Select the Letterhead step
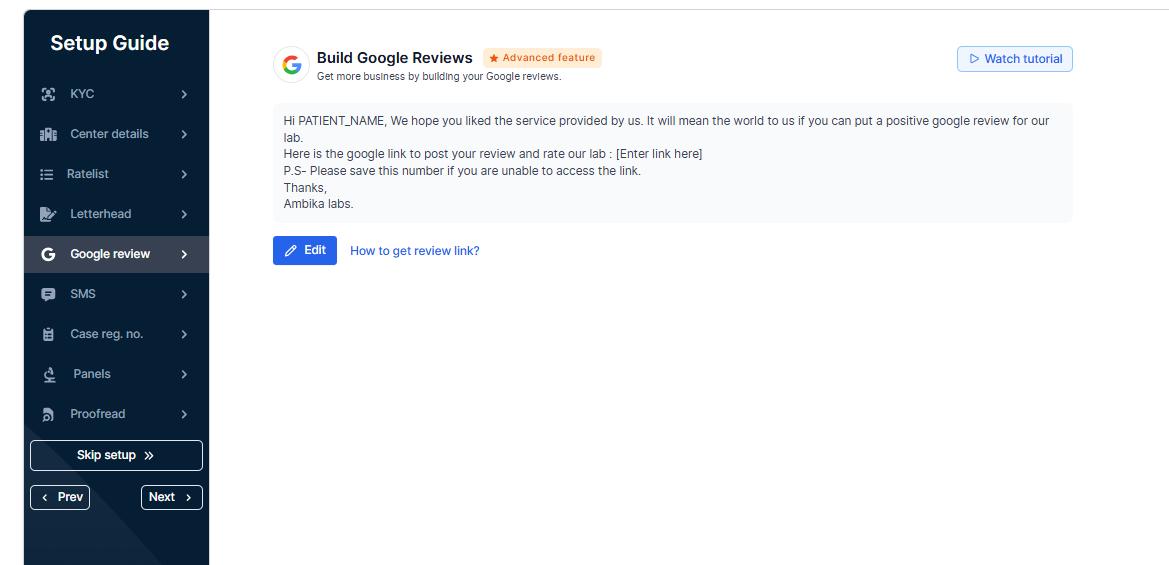 click(x=116, y=214)
